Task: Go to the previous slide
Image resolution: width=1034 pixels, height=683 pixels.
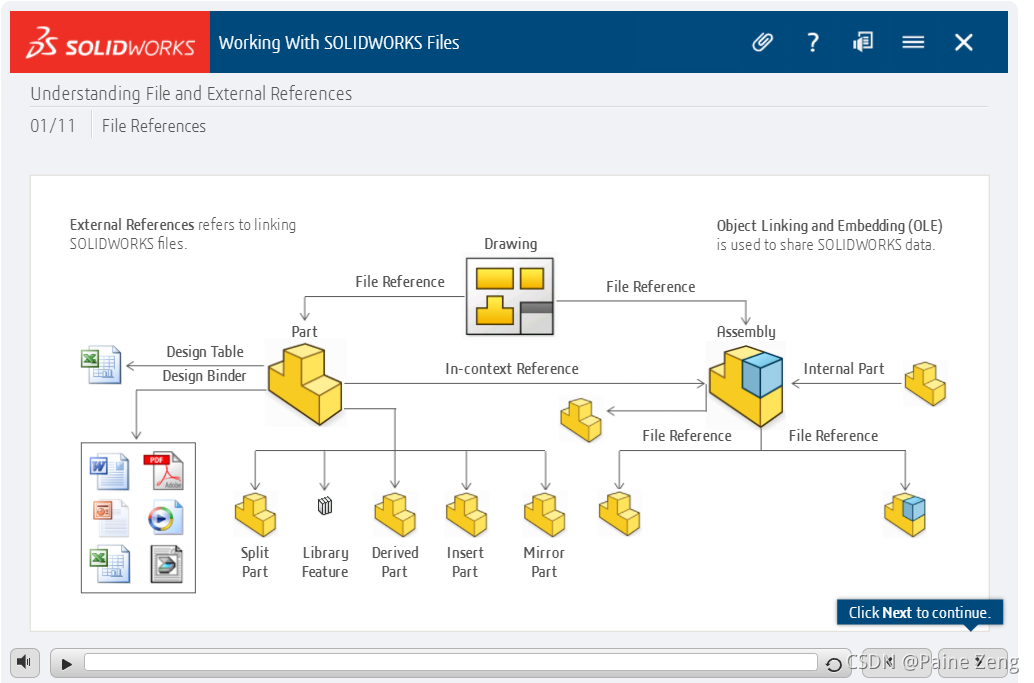Action: 896,662
